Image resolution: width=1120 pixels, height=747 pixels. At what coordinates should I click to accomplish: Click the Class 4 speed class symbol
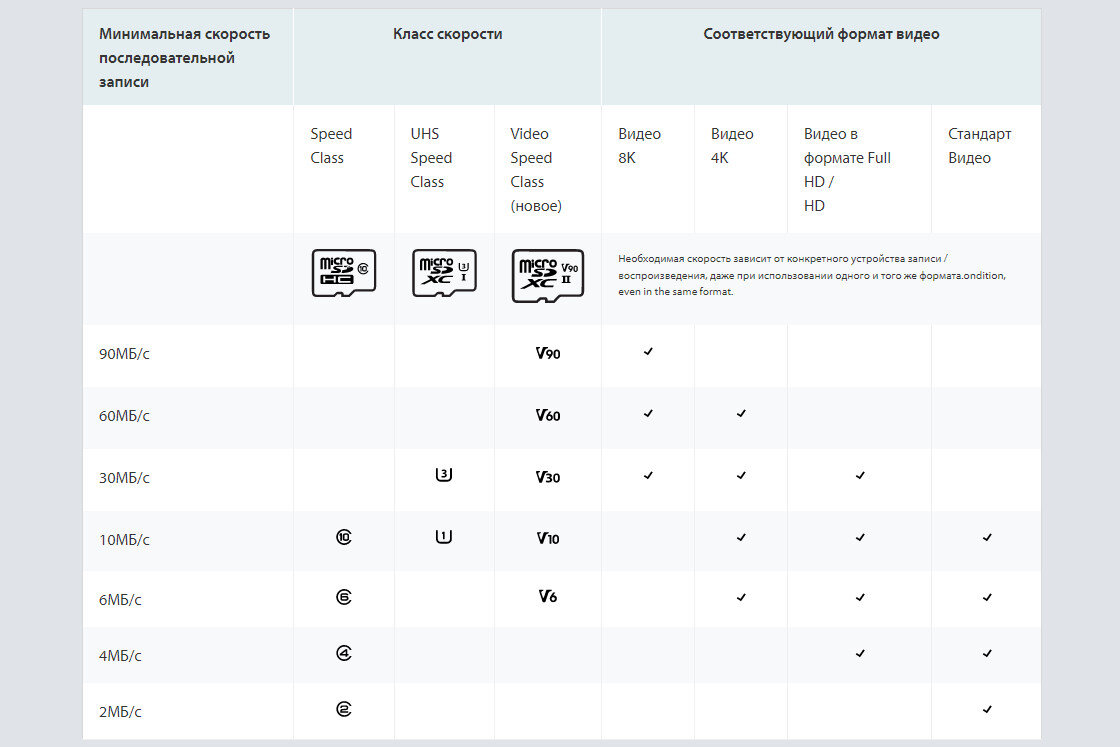point(344,653)
